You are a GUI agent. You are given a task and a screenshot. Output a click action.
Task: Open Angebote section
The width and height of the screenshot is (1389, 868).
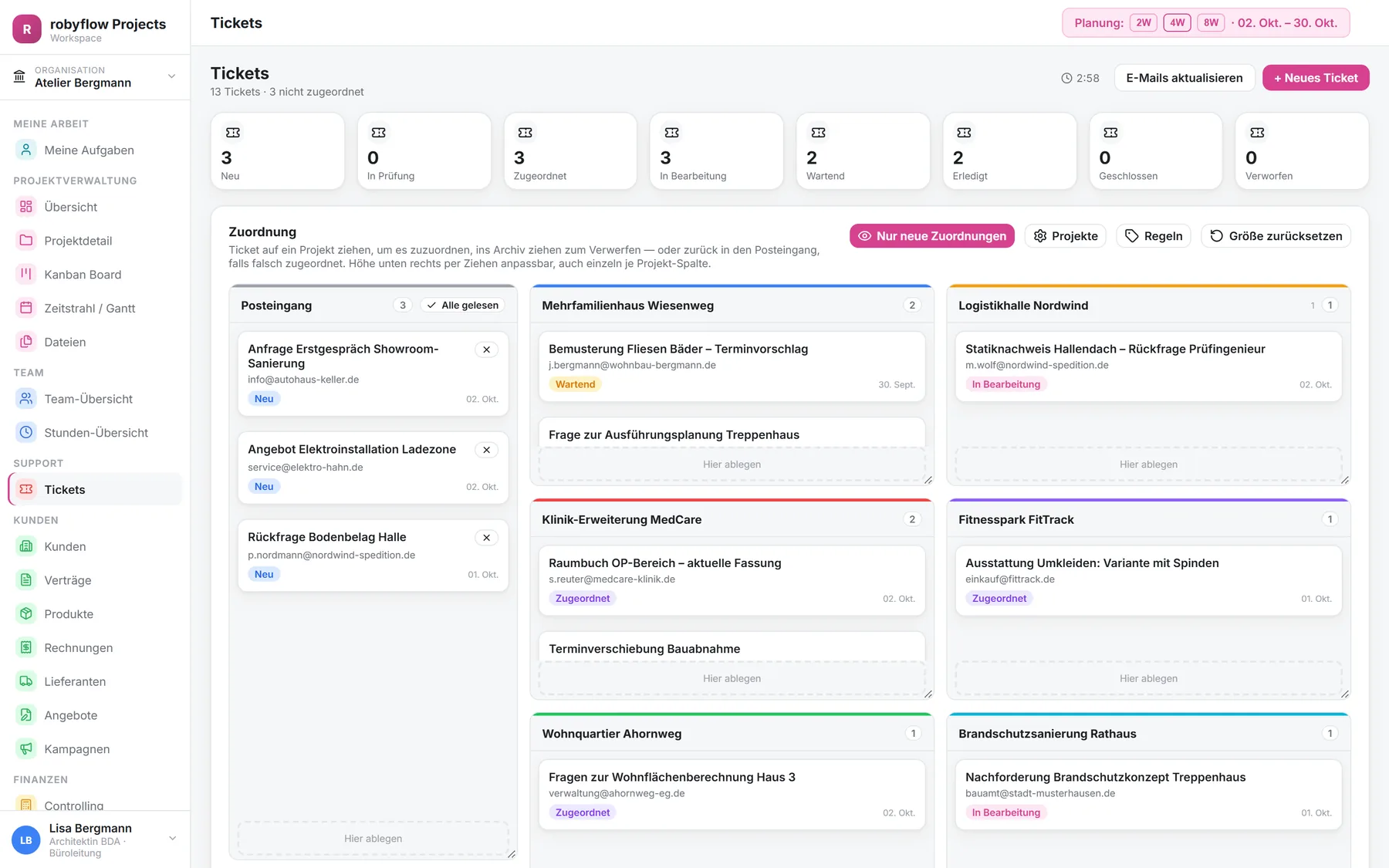pyautogui.click(x=95, y=715)
